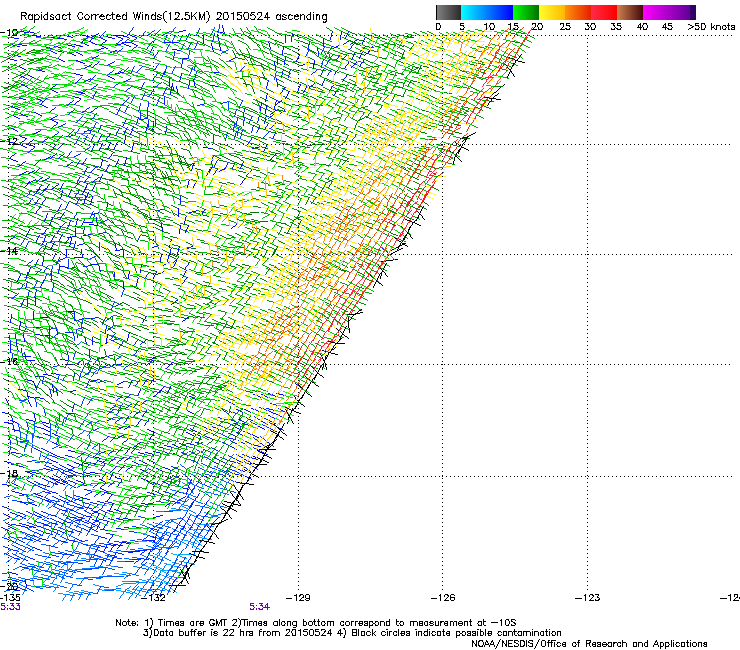Click the note line 'Times are GMT'
This screenshot has height=650, width=740.
tap(193, 623)
